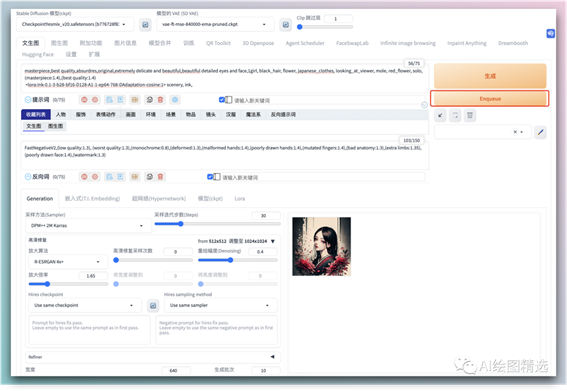Click the arrow read-last-parameters icon
The image size is (567, 391).
click(x=440, y=115)
